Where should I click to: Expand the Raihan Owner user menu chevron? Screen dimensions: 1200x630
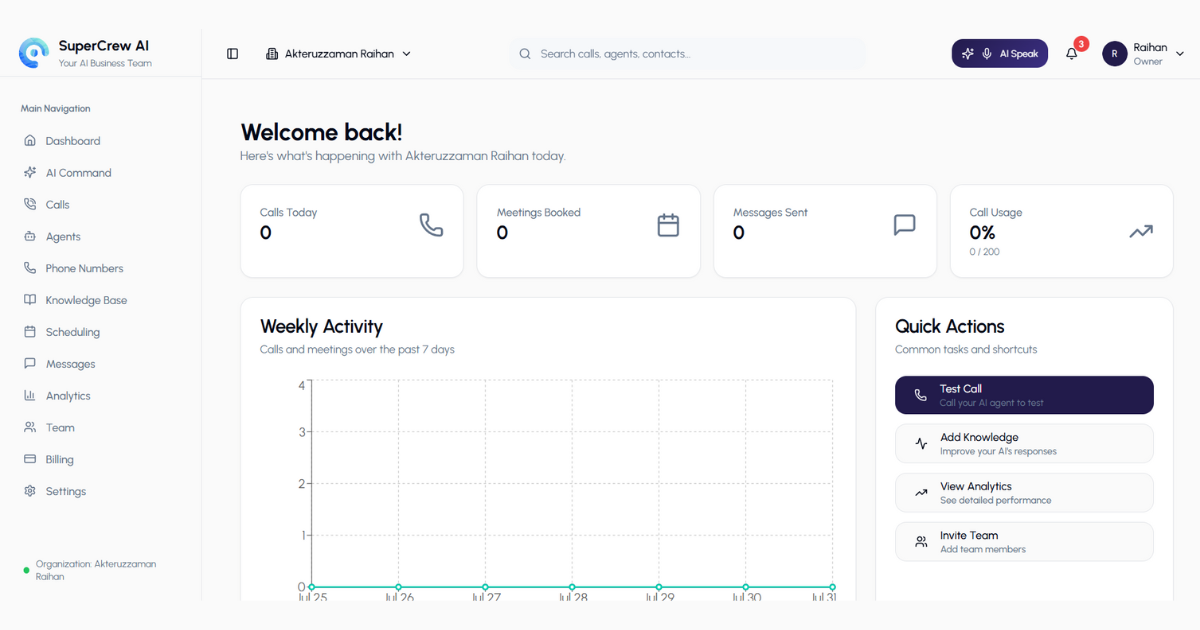click(1180, 54)
